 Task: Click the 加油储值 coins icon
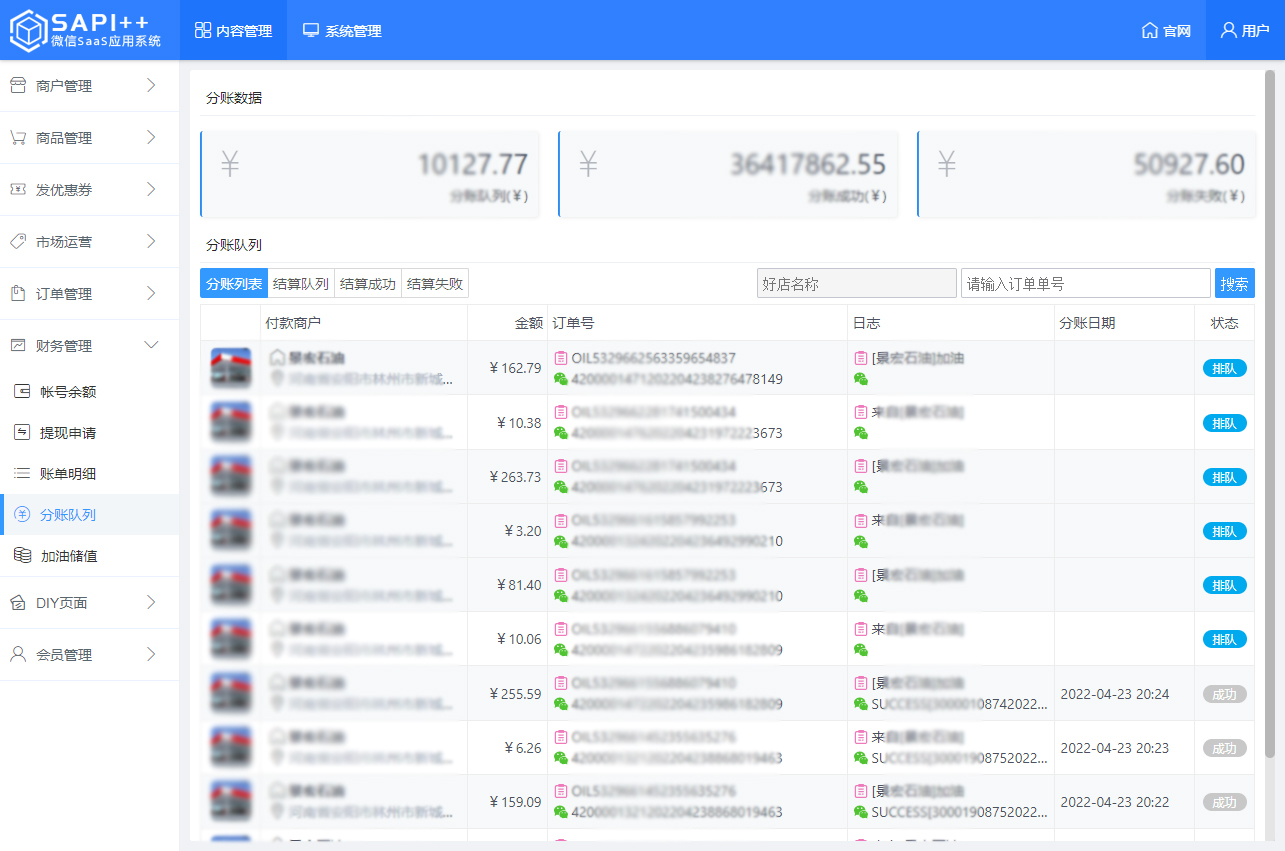pos(22,556)
